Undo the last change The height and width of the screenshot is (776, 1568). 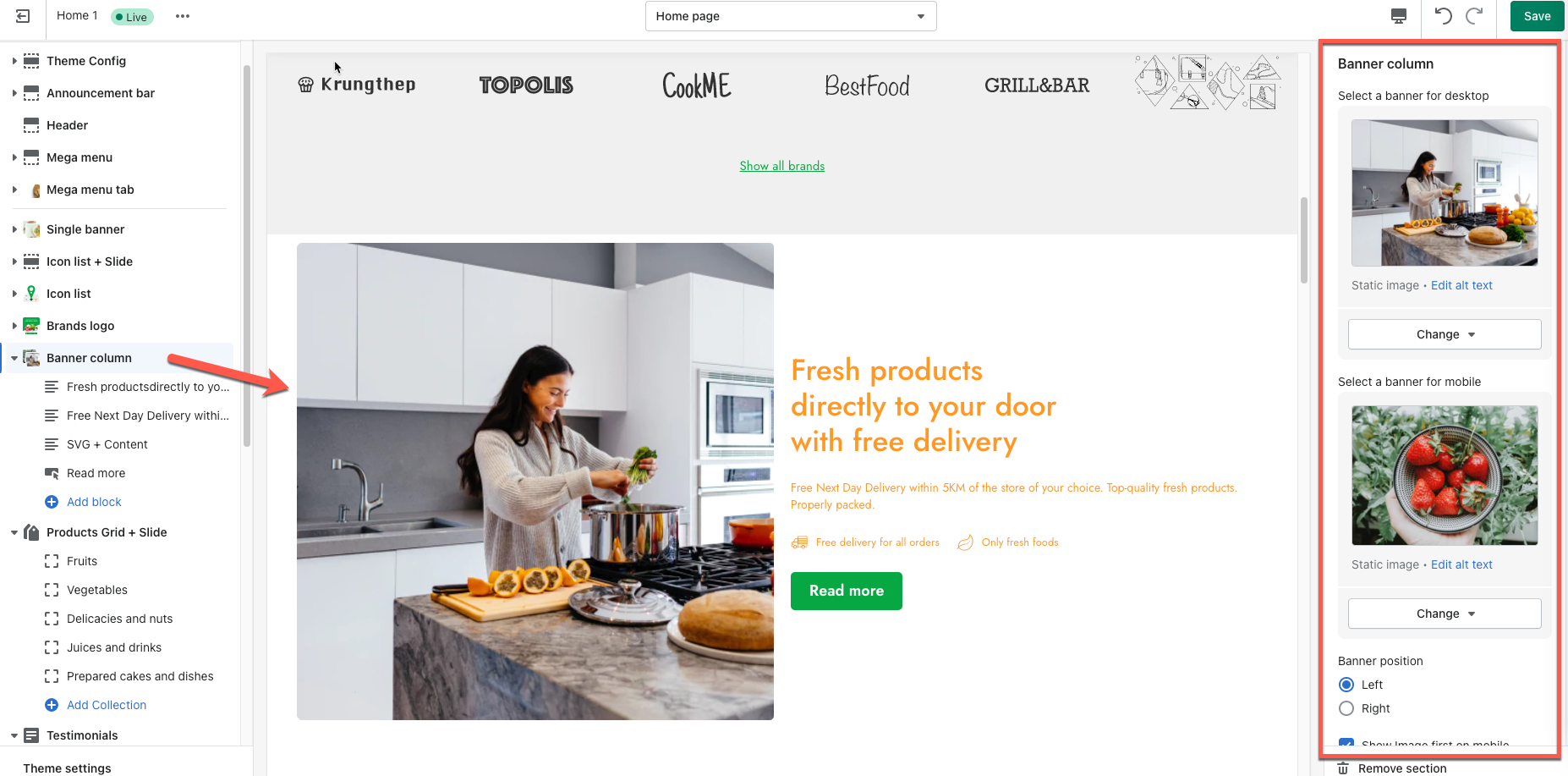[x=1444, y=16]
